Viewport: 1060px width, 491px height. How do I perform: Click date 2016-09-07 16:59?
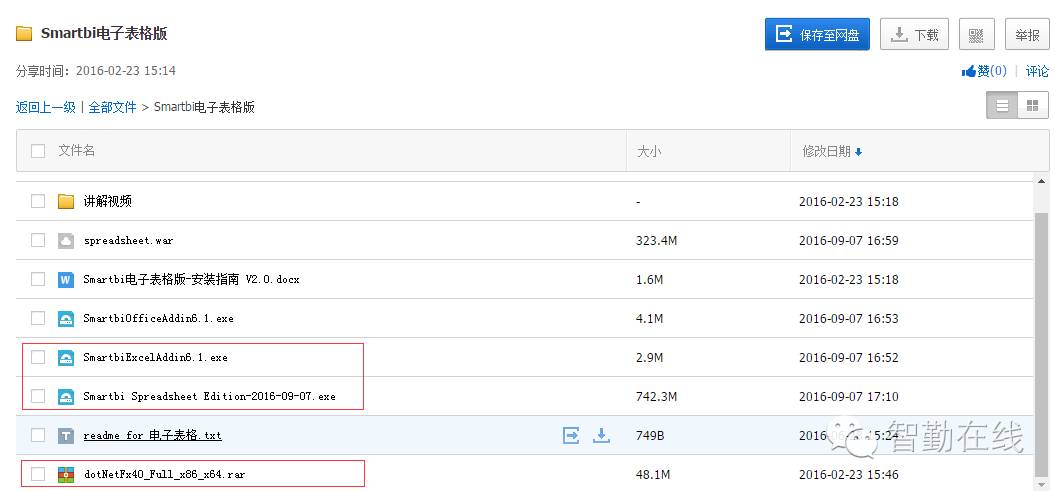[x=848, y=240]
